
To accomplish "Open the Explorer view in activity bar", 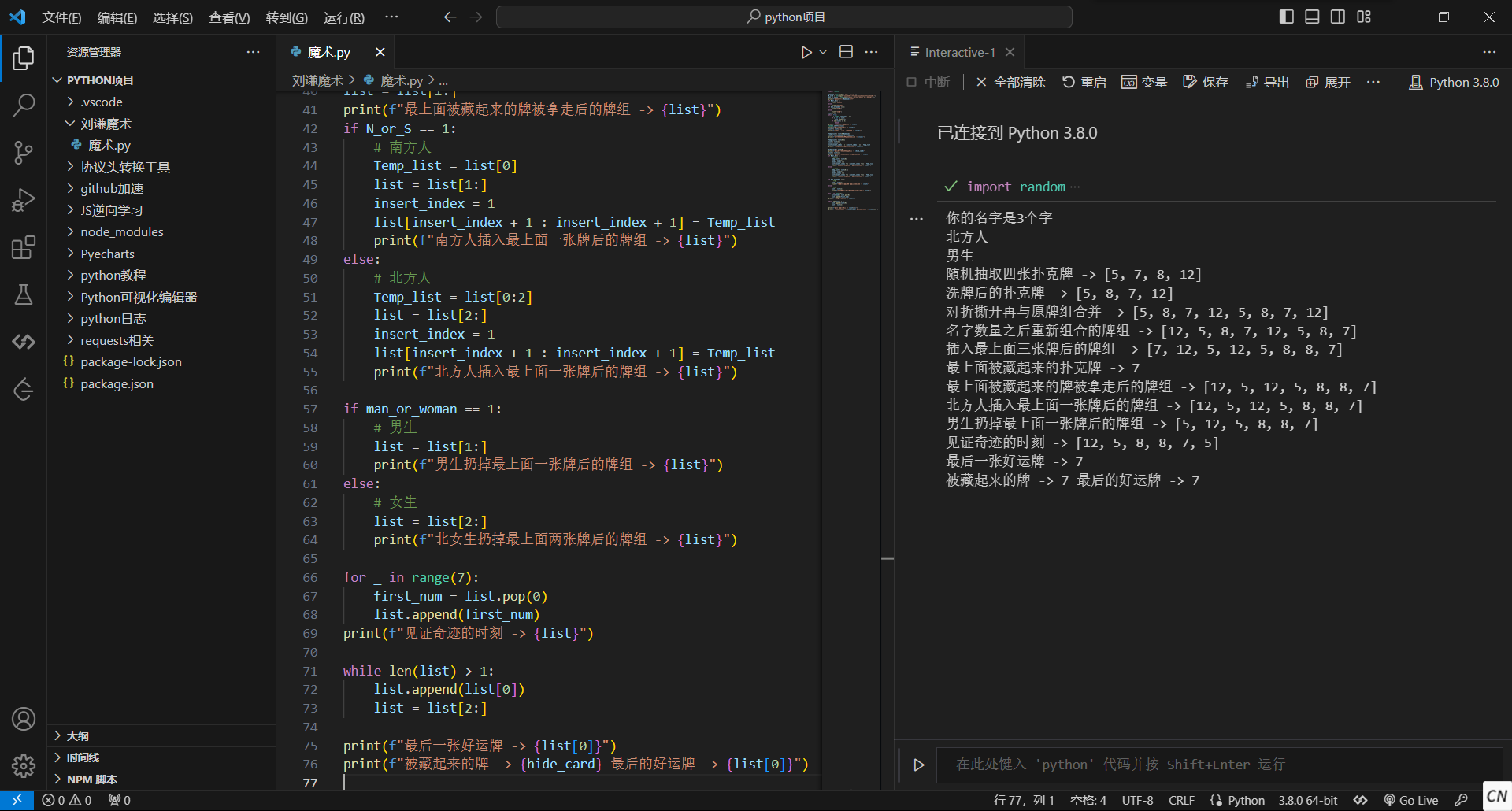I will 24,58.
